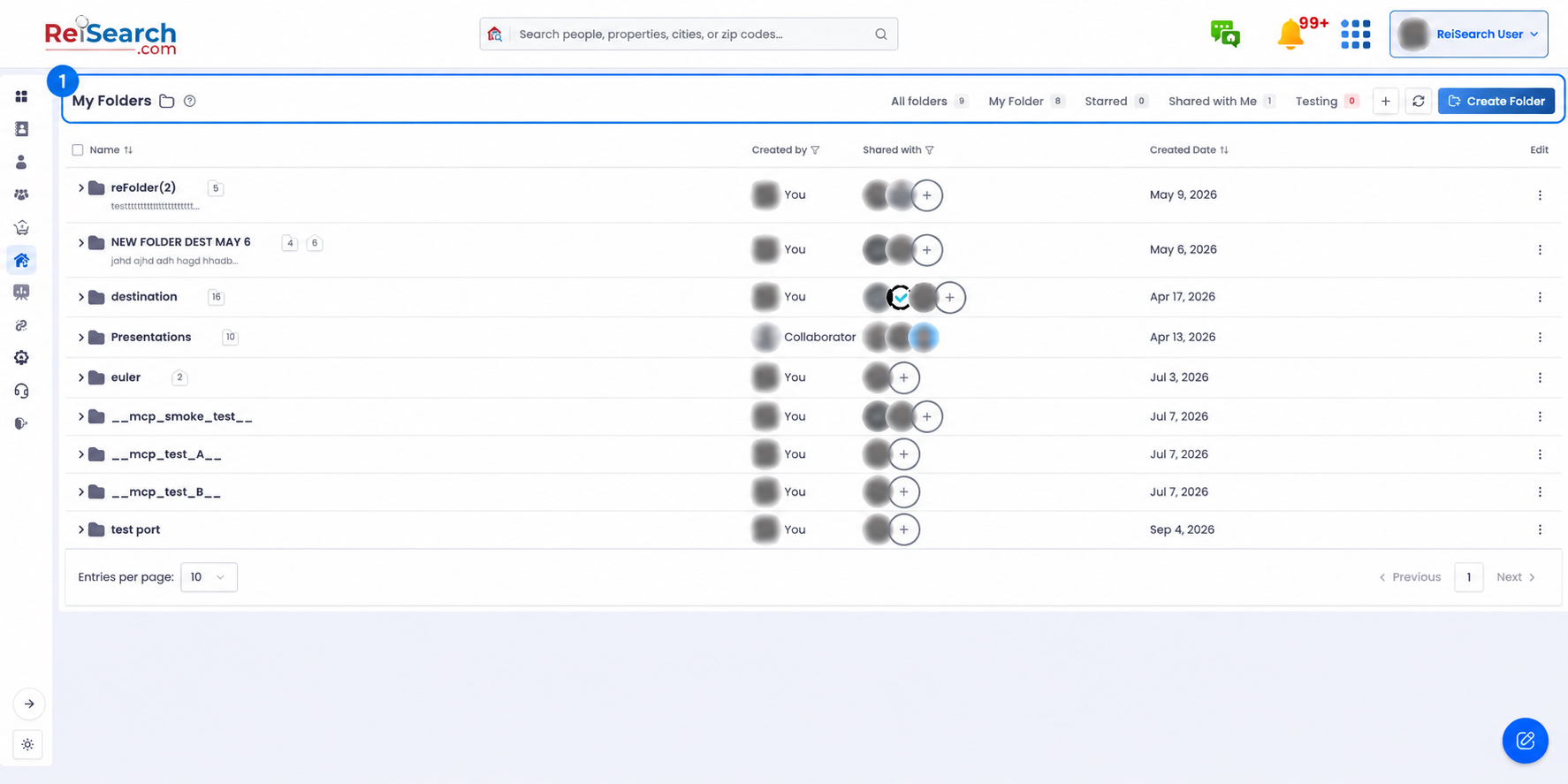
Task: Filter by the Created by column
Action: coord(815,150)
